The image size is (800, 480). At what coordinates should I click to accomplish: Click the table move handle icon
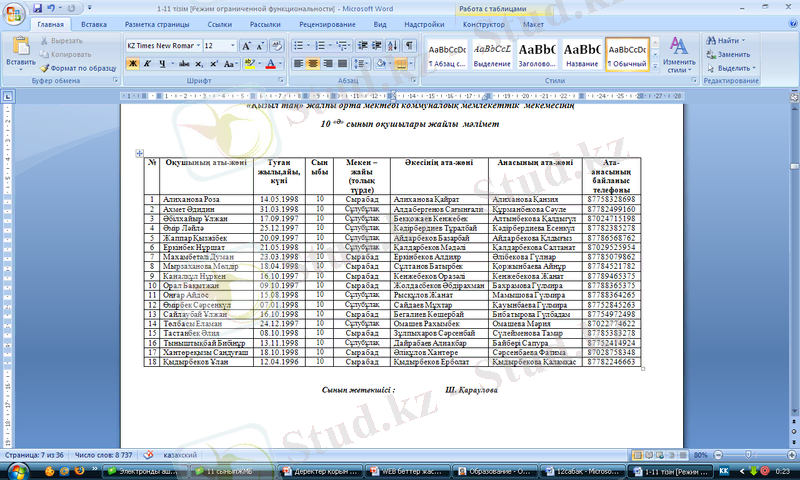(x=139, y=153)
